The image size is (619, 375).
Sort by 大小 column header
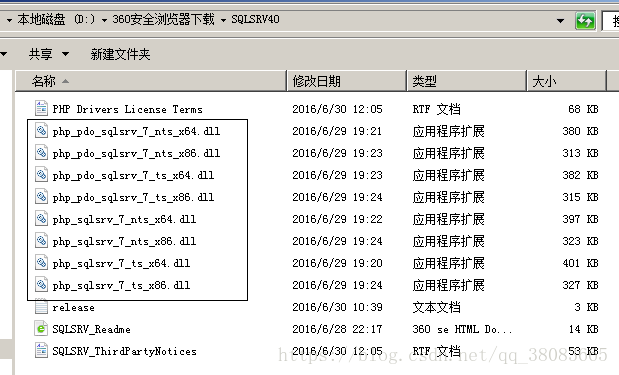[x=566, y=81]
